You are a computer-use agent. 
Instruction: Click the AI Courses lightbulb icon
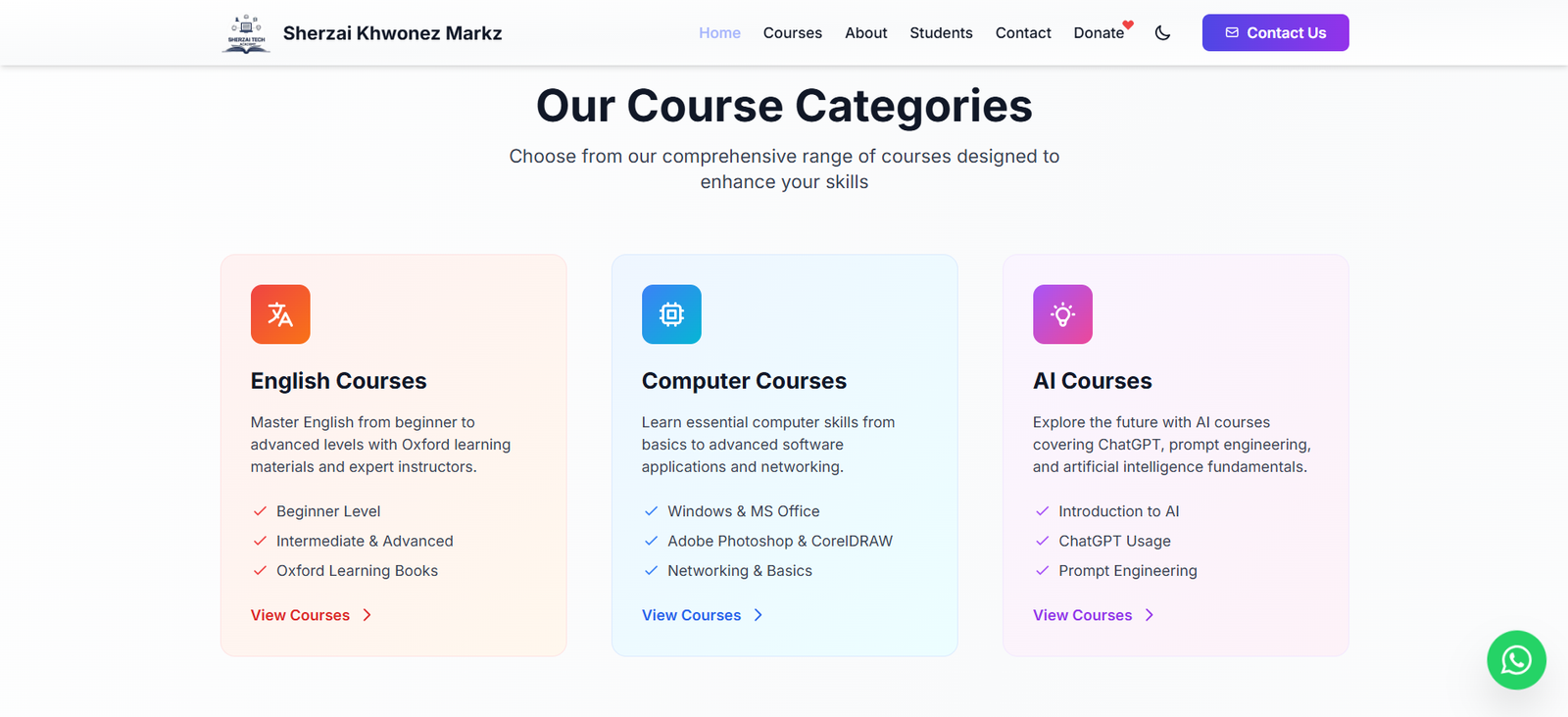pos(1062,314)
